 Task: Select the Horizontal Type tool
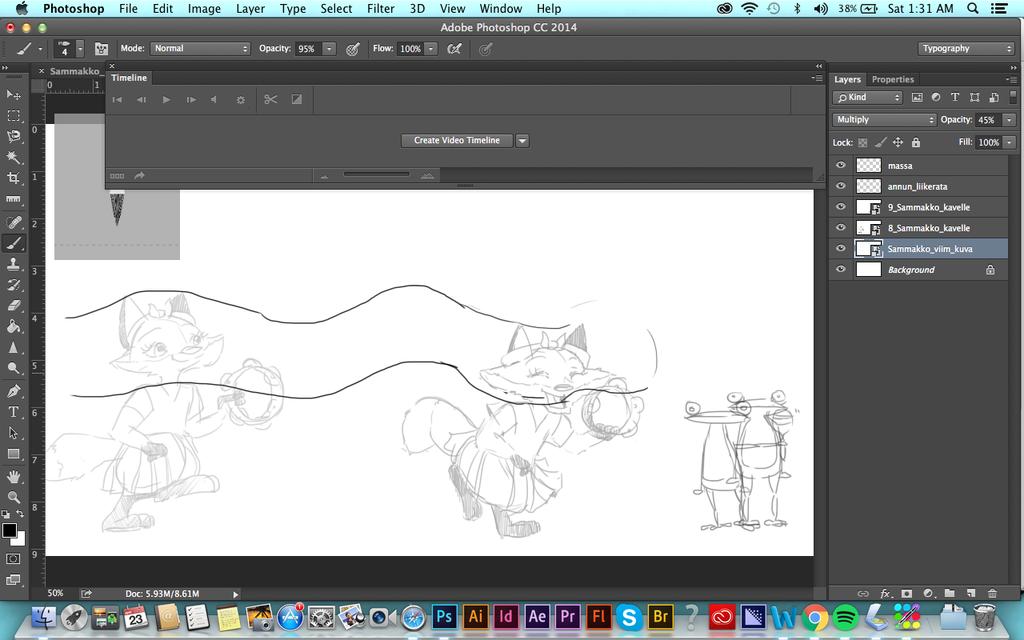pyautogui.click(x=13, y=412)
